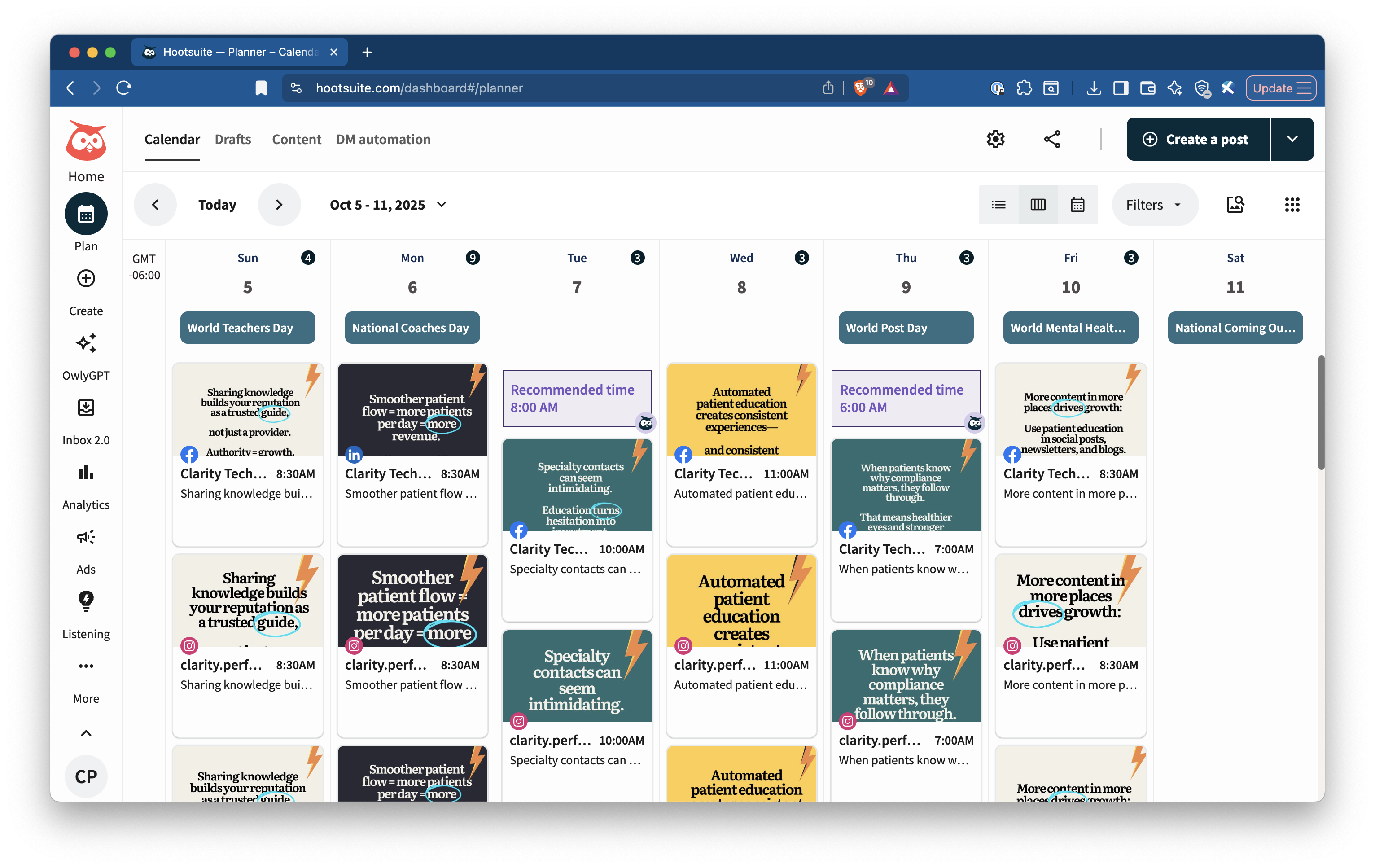Click the planner settings gear icon
The image size is (1375, 868).
point(995,139)
